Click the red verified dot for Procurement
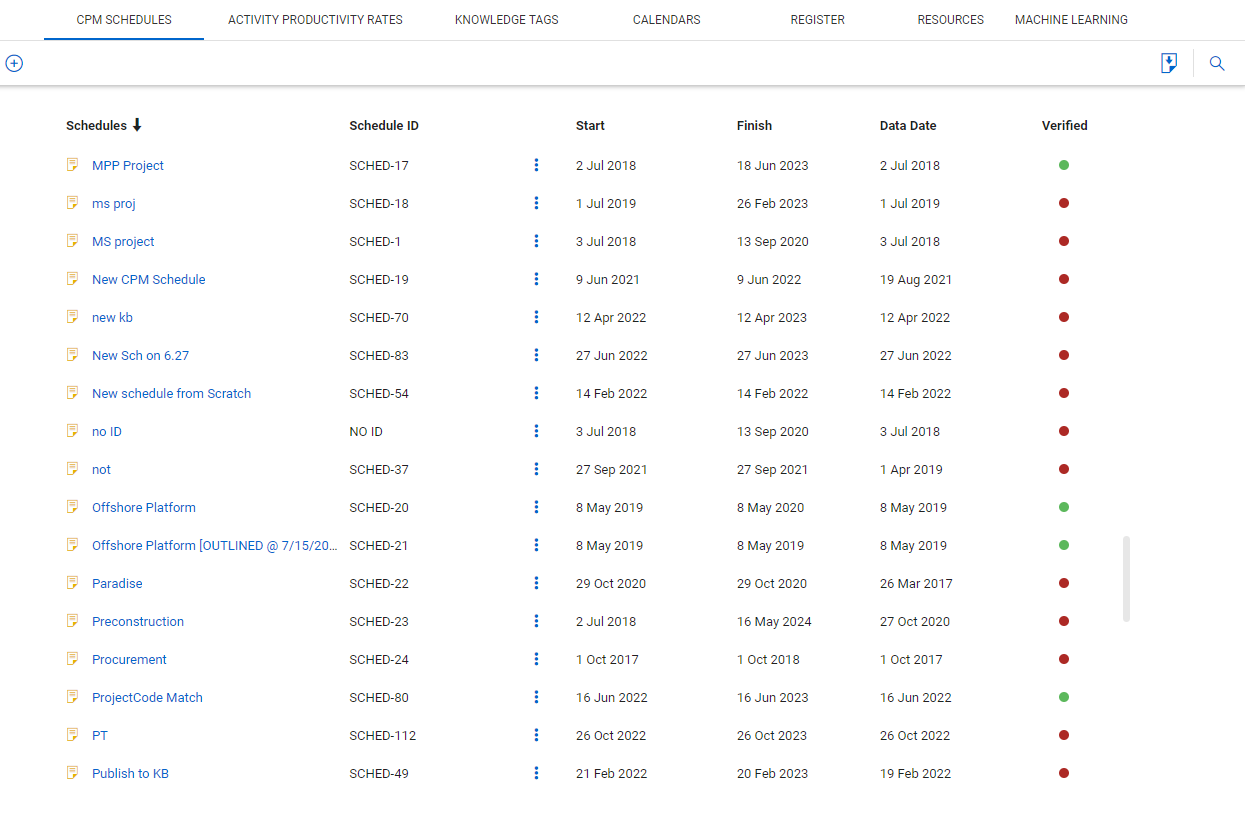The image size is (1245, 832). [1064, 659]
